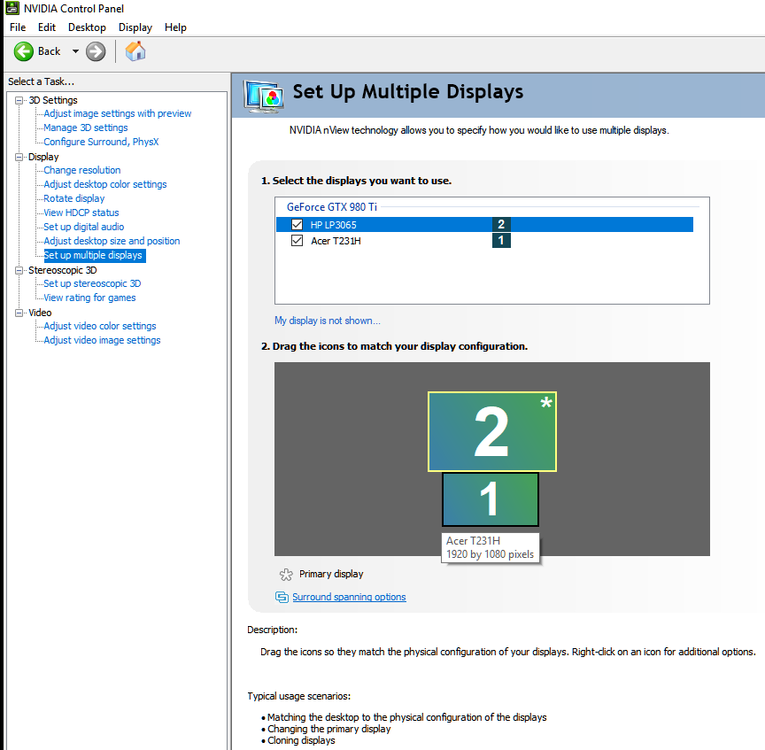Click the gray Forward arrow icon
The width and height of the screenshot is (765, 750).
tap(96, 51)
